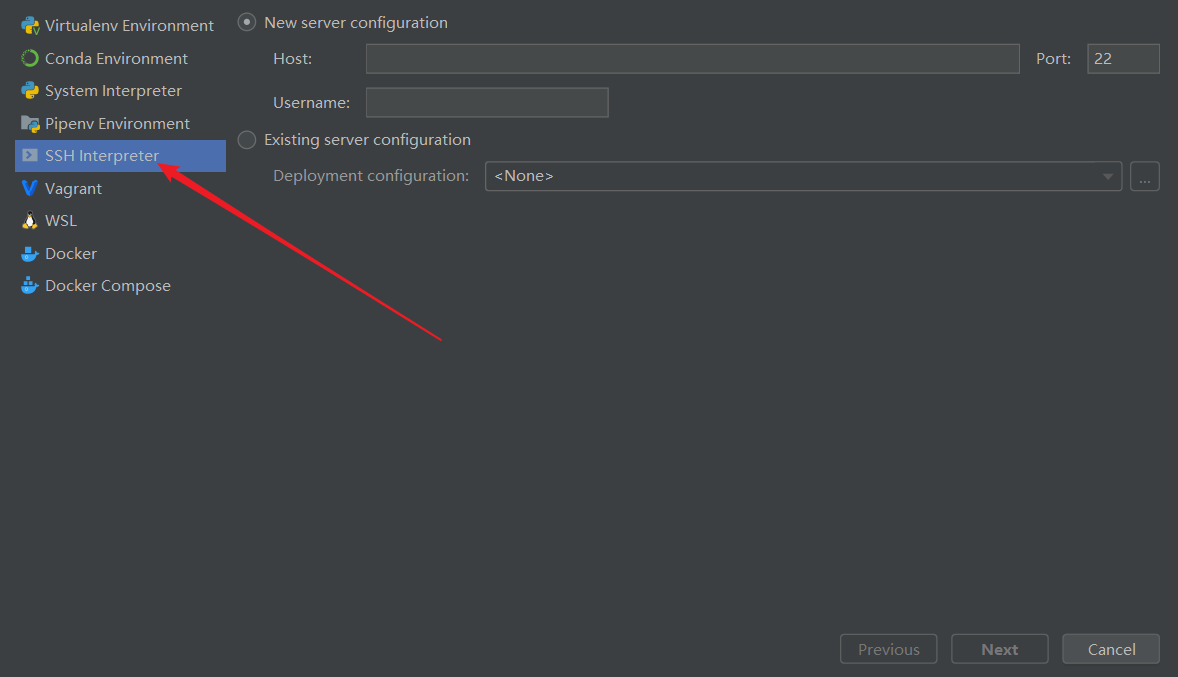This screenshot has width=1178, height=677.
Task: Click the Virtualenv Environment python icon
Action: click(x=29, y=26)
